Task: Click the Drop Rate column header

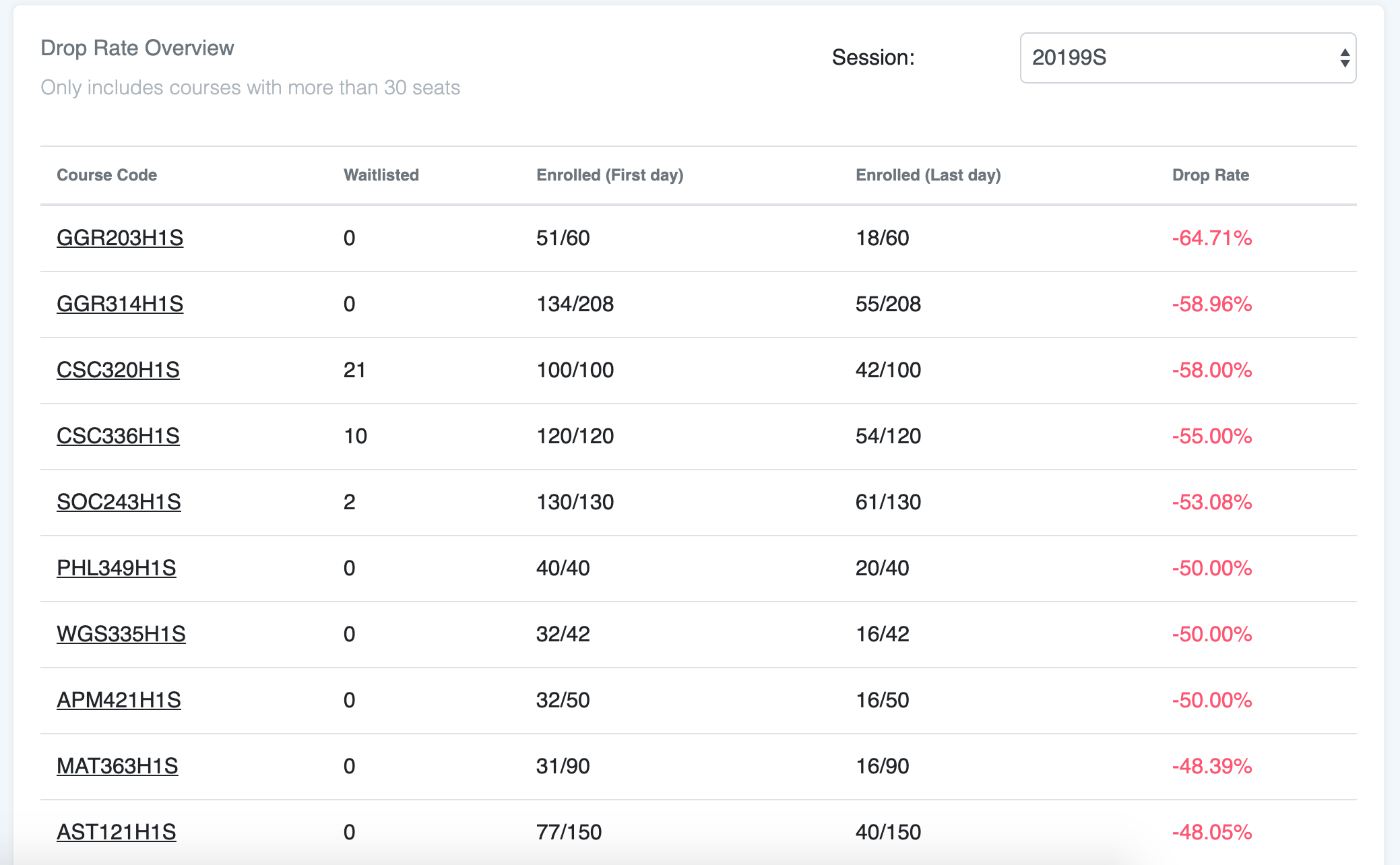Action: click(x=1210, y=175)
